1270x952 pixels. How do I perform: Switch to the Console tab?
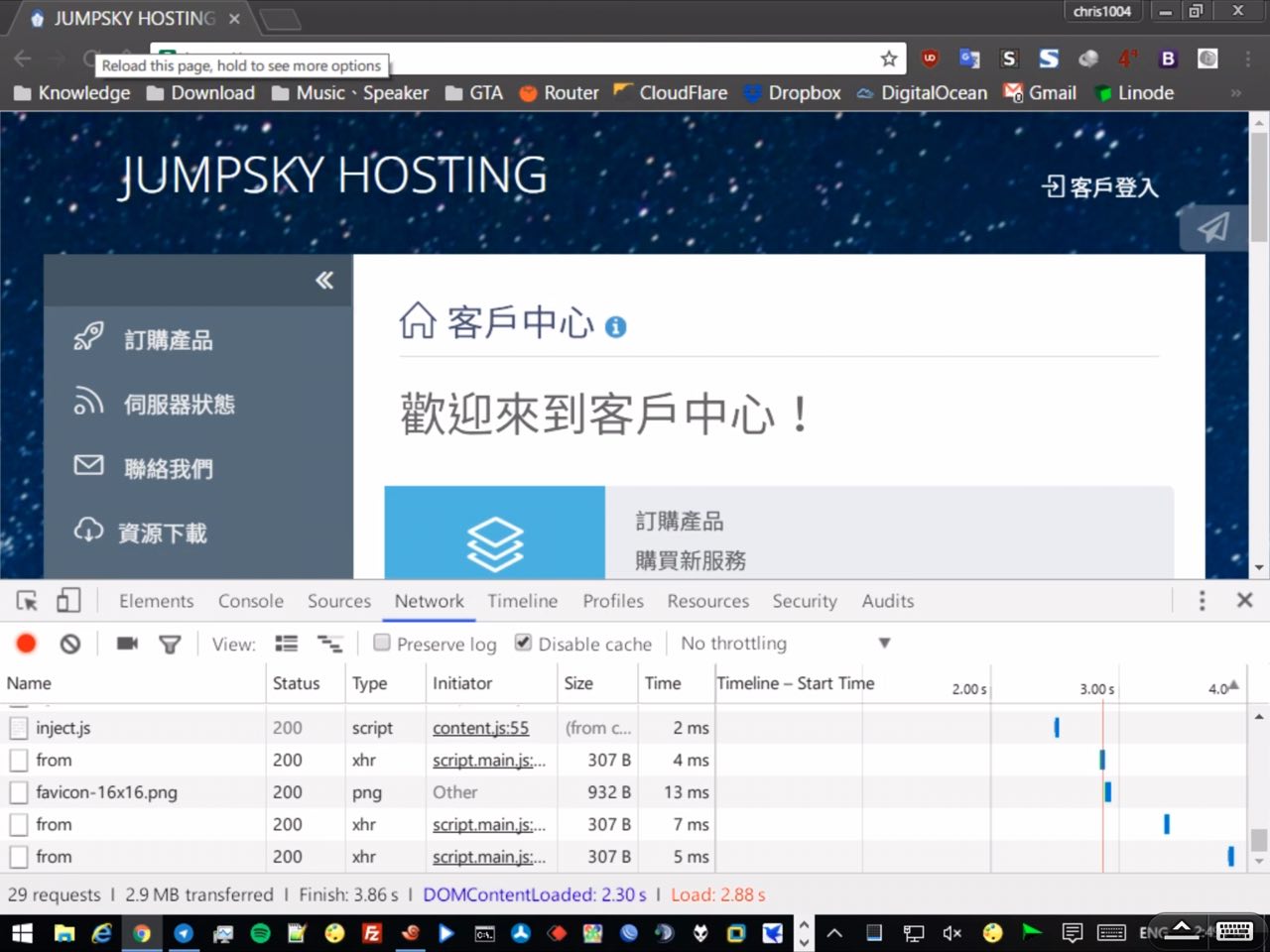[x=250, y=601]
